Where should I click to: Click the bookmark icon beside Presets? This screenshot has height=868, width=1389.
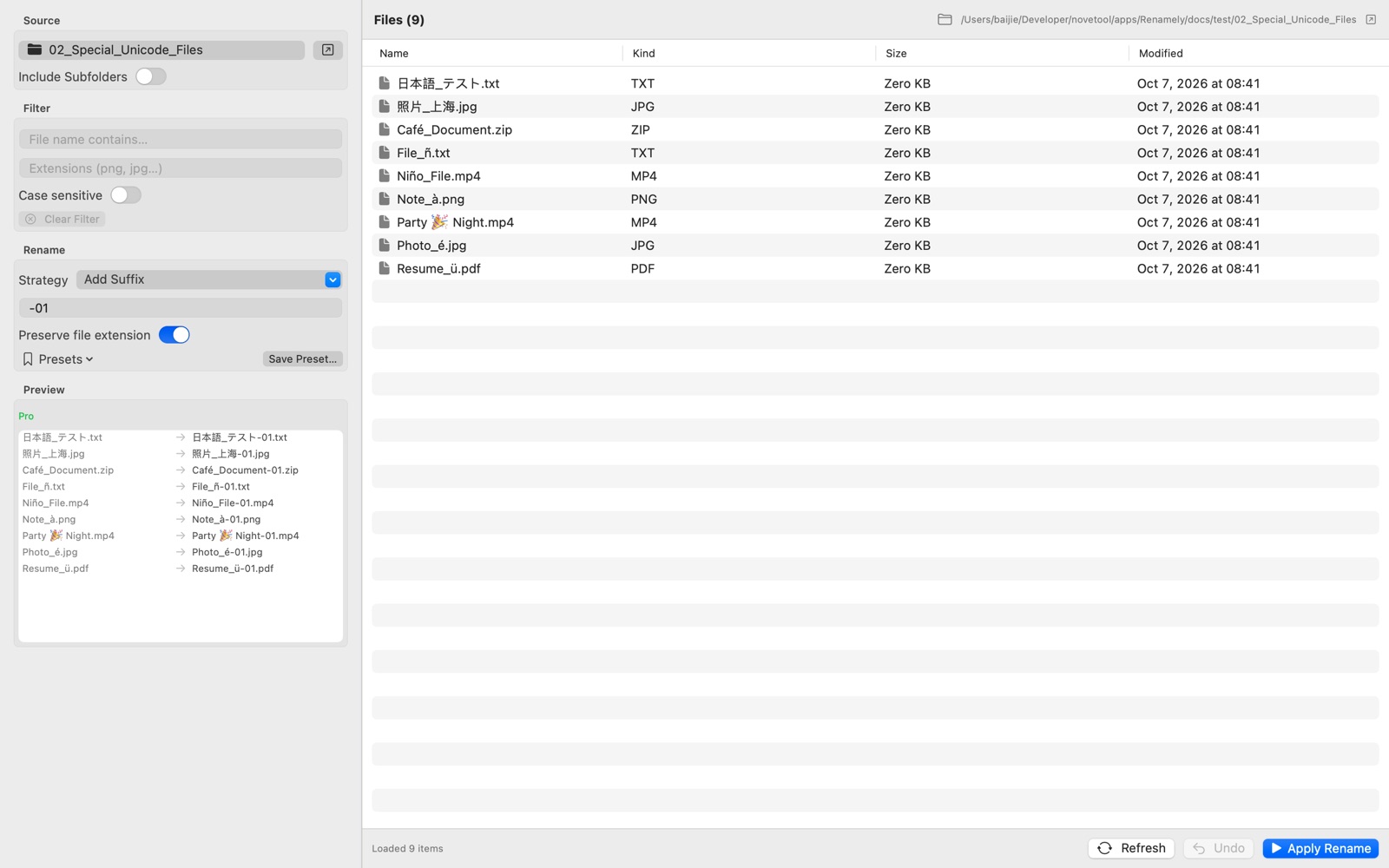(28, 358)
